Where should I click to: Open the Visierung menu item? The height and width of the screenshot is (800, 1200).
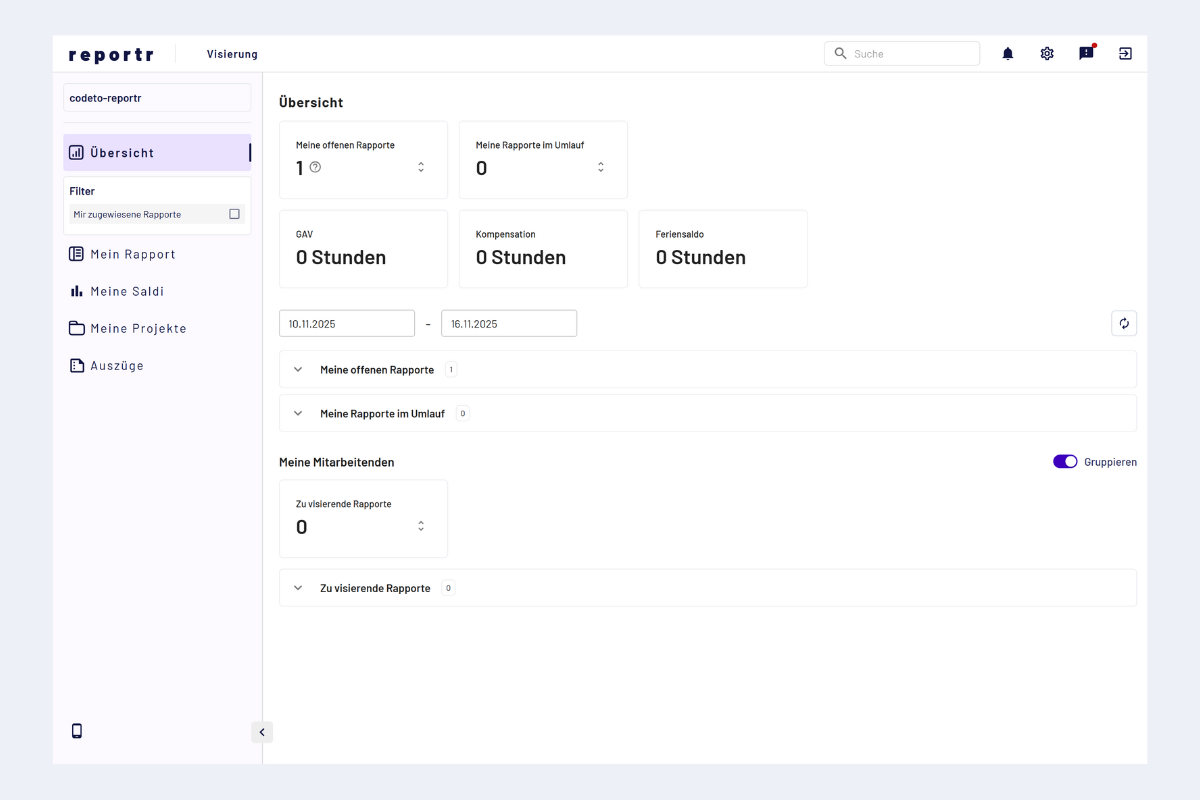(x=232, y=54)
